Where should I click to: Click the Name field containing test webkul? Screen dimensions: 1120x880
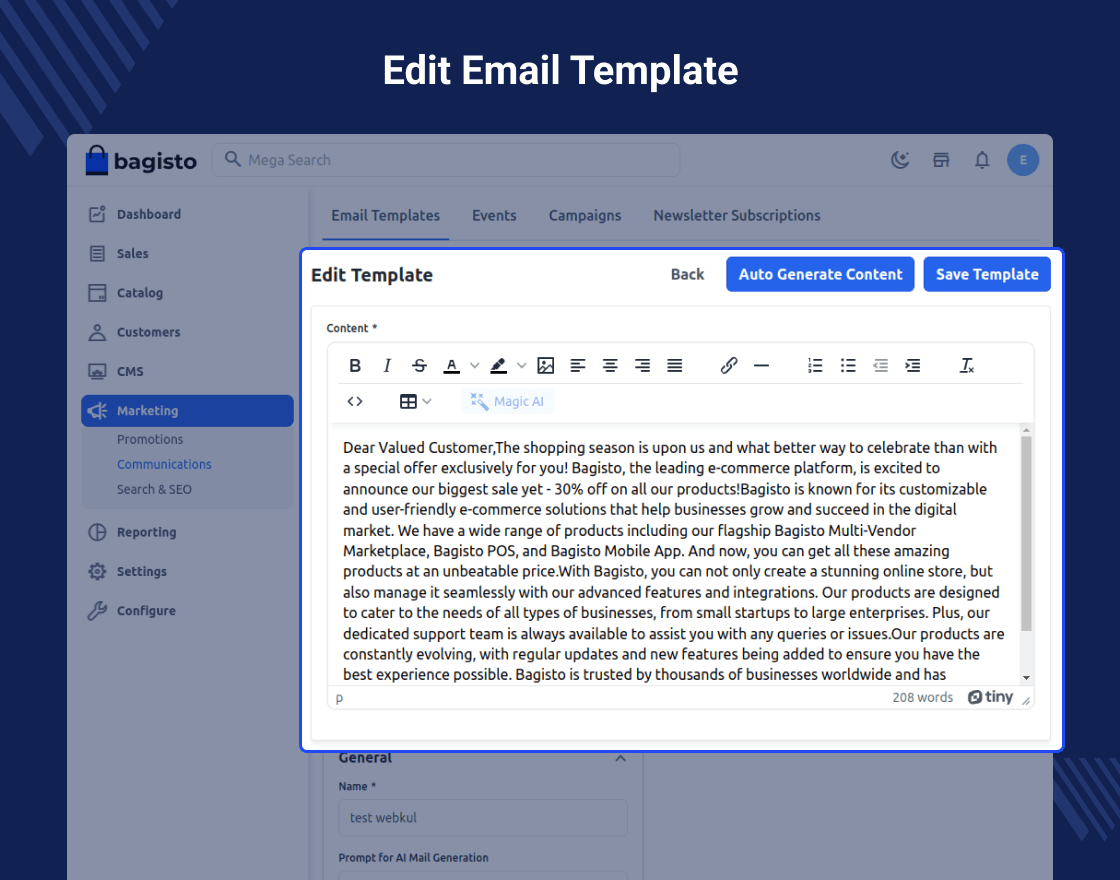(483, 818)
